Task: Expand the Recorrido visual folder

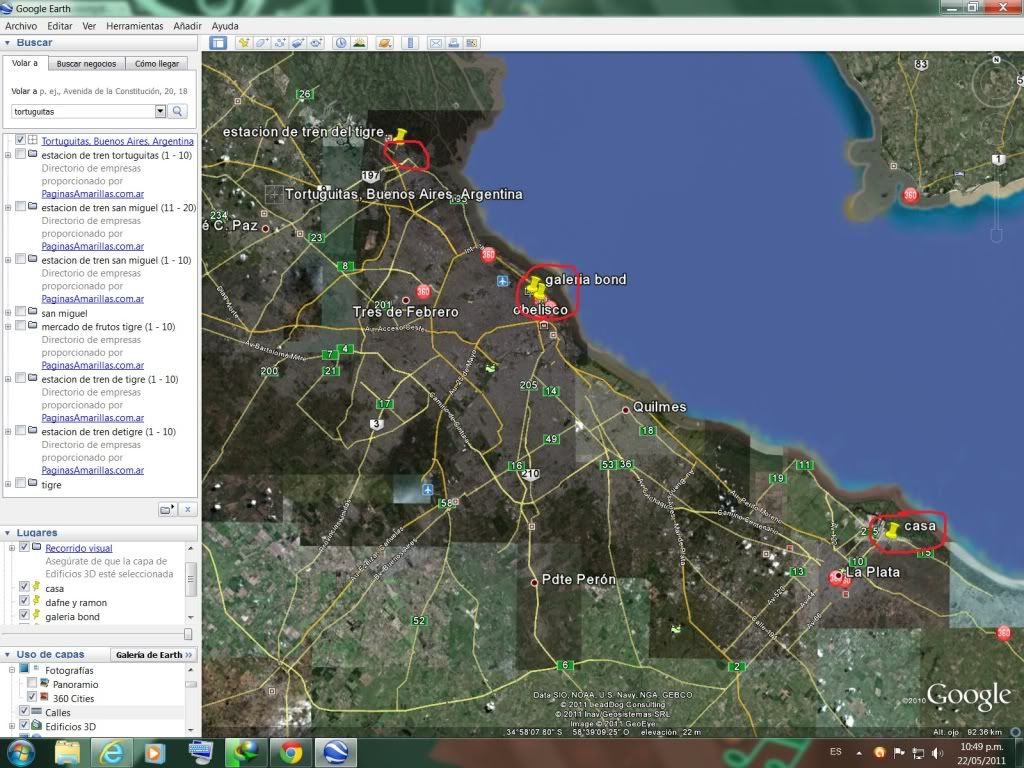Action: [12, 548]
